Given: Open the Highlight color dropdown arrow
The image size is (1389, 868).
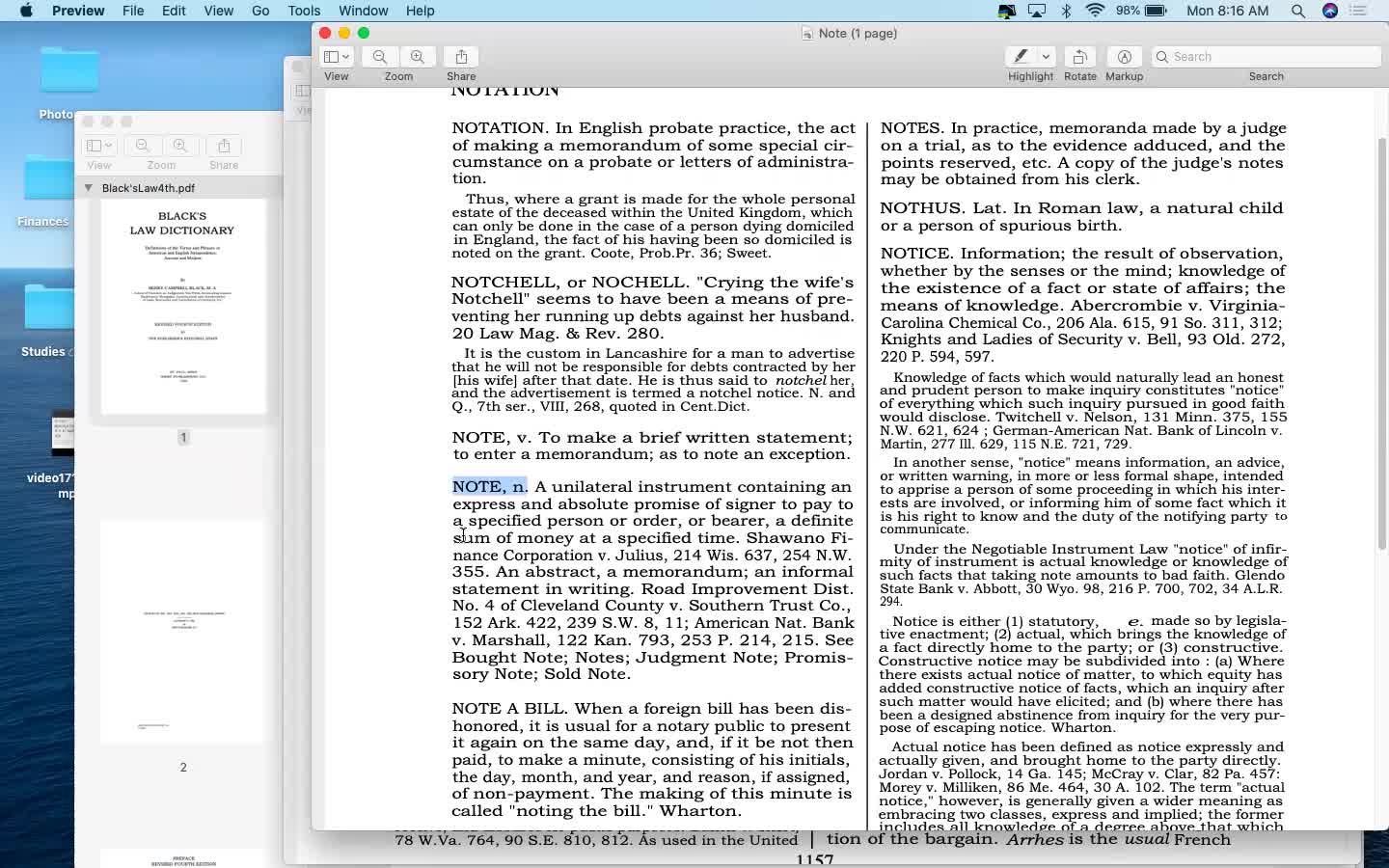Looking at the screenshot, I should [x=1046, y=57].
